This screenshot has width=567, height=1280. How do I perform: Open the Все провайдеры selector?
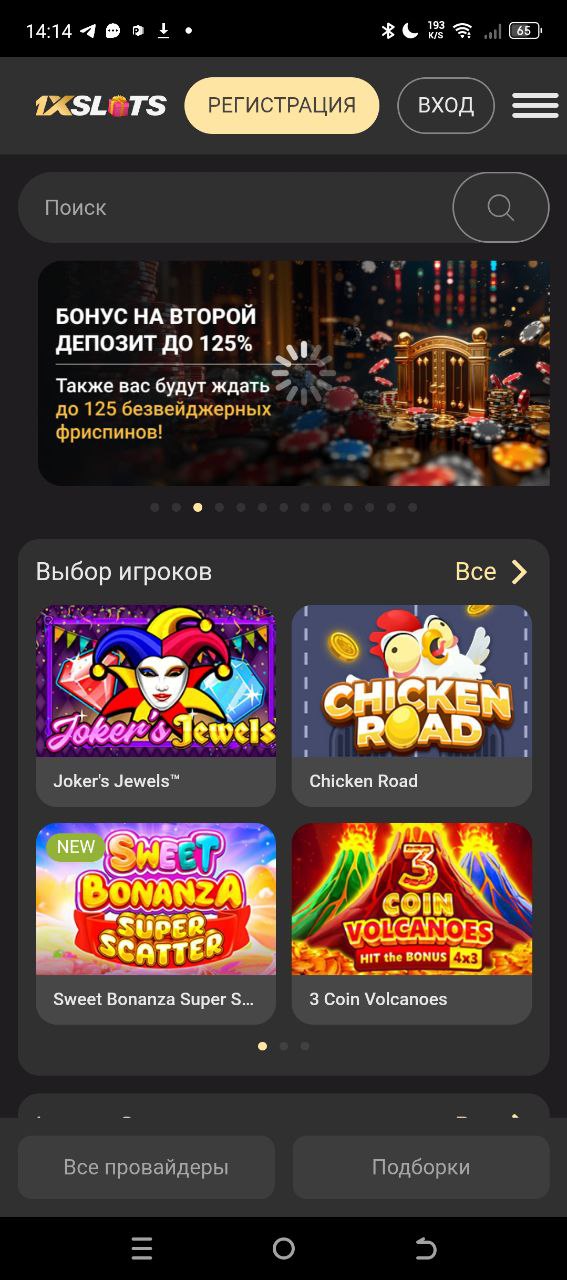[x=146, y=1167]
